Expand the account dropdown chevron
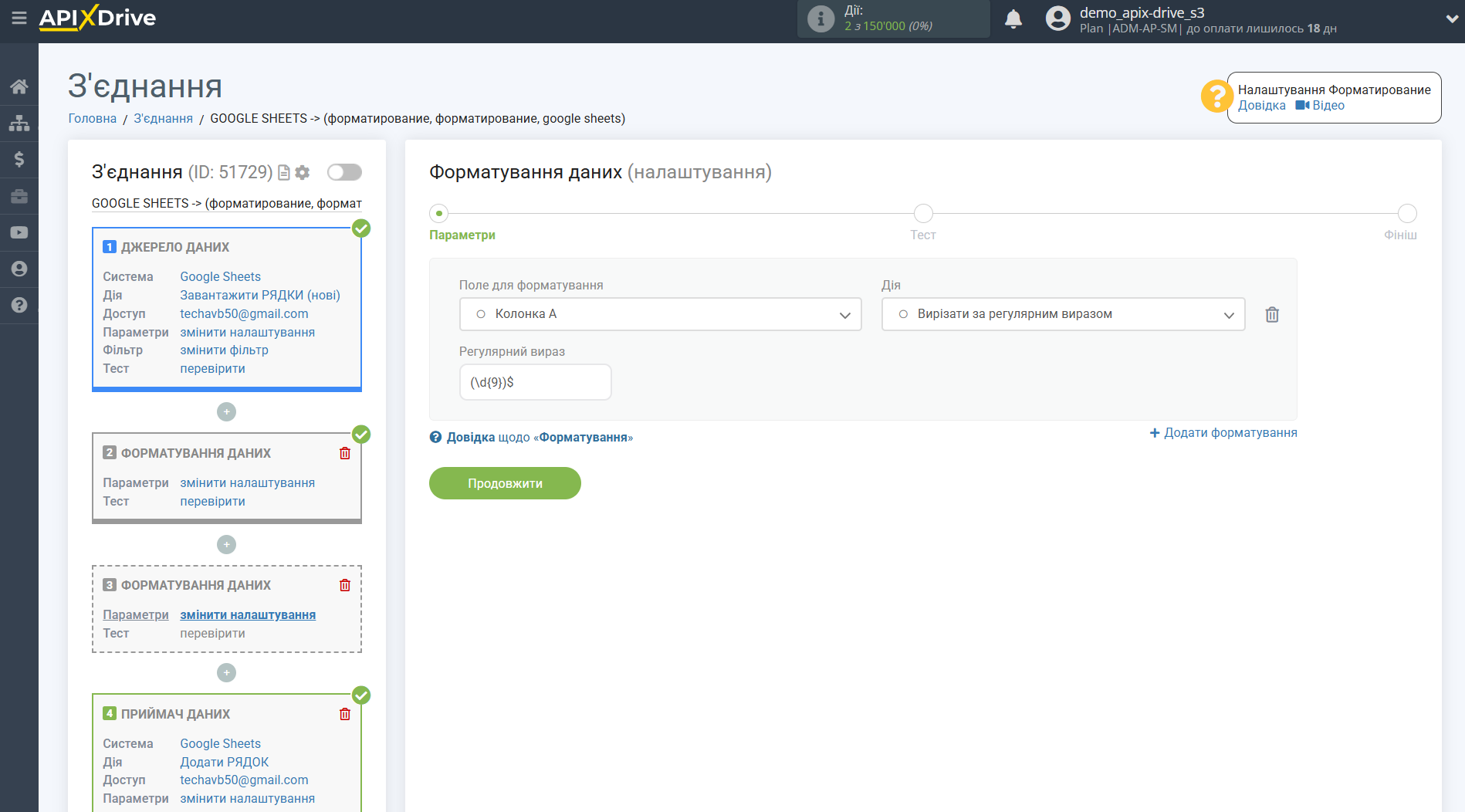This screenshot has height=812, width=1465. click(1451, 19)
